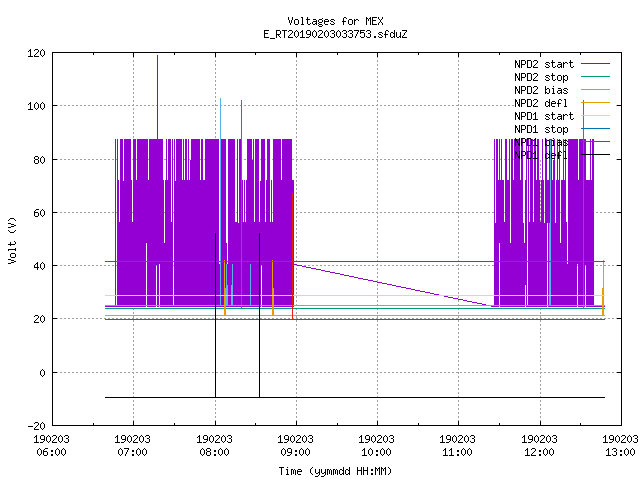This screenshot has height=480, width=640.
Task: Click the 'NPD1 defl' legend label
Action: click(541, 156)
